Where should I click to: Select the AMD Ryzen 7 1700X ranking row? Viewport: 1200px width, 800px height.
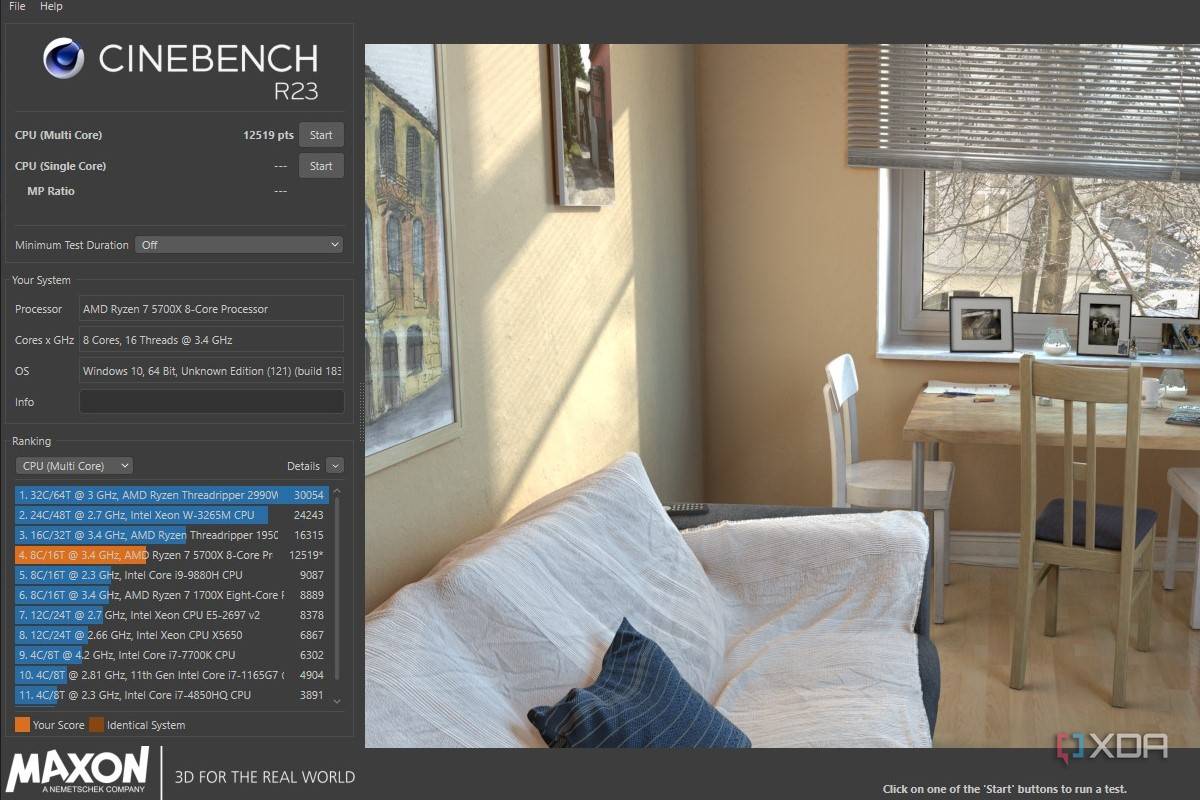(x=171, y=595)
